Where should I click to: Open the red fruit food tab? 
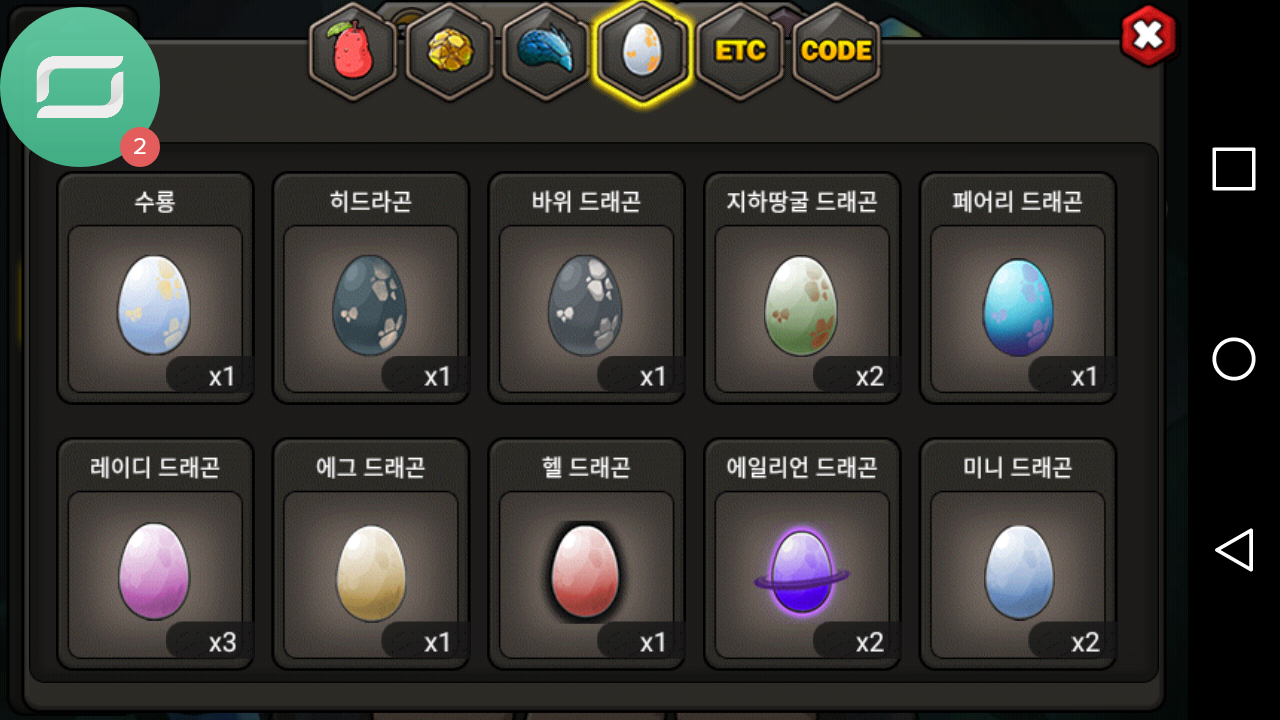353,52
